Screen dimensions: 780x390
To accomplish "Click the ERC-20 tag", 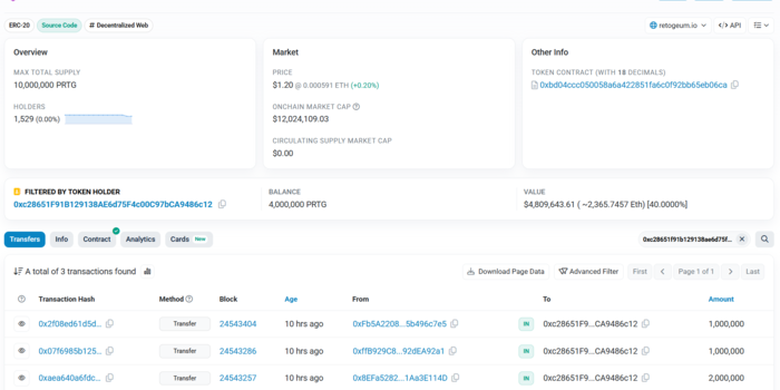I will click(x=19, y=25).
